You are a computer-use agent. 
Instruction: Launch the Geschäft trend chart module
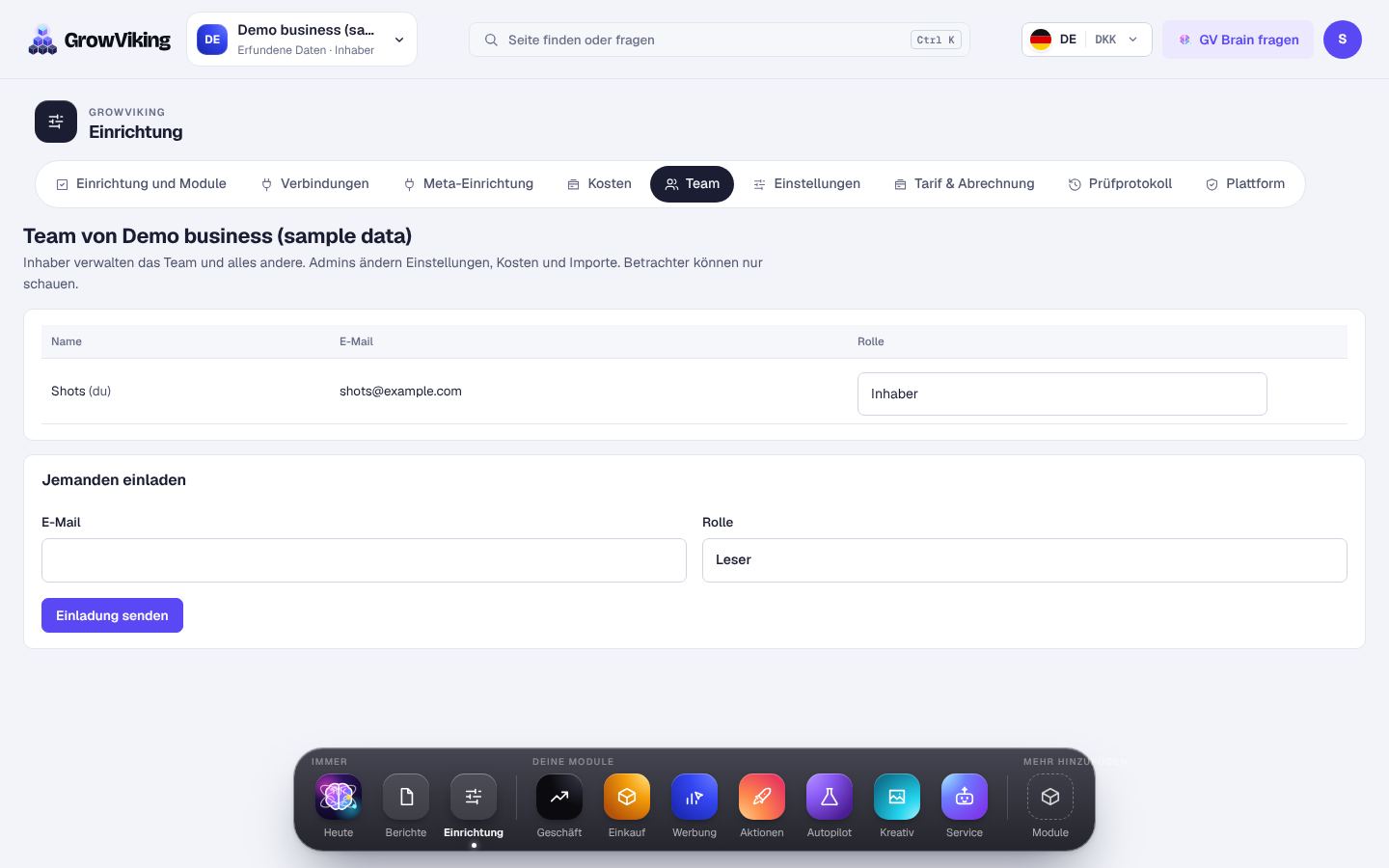coord(559,797)
